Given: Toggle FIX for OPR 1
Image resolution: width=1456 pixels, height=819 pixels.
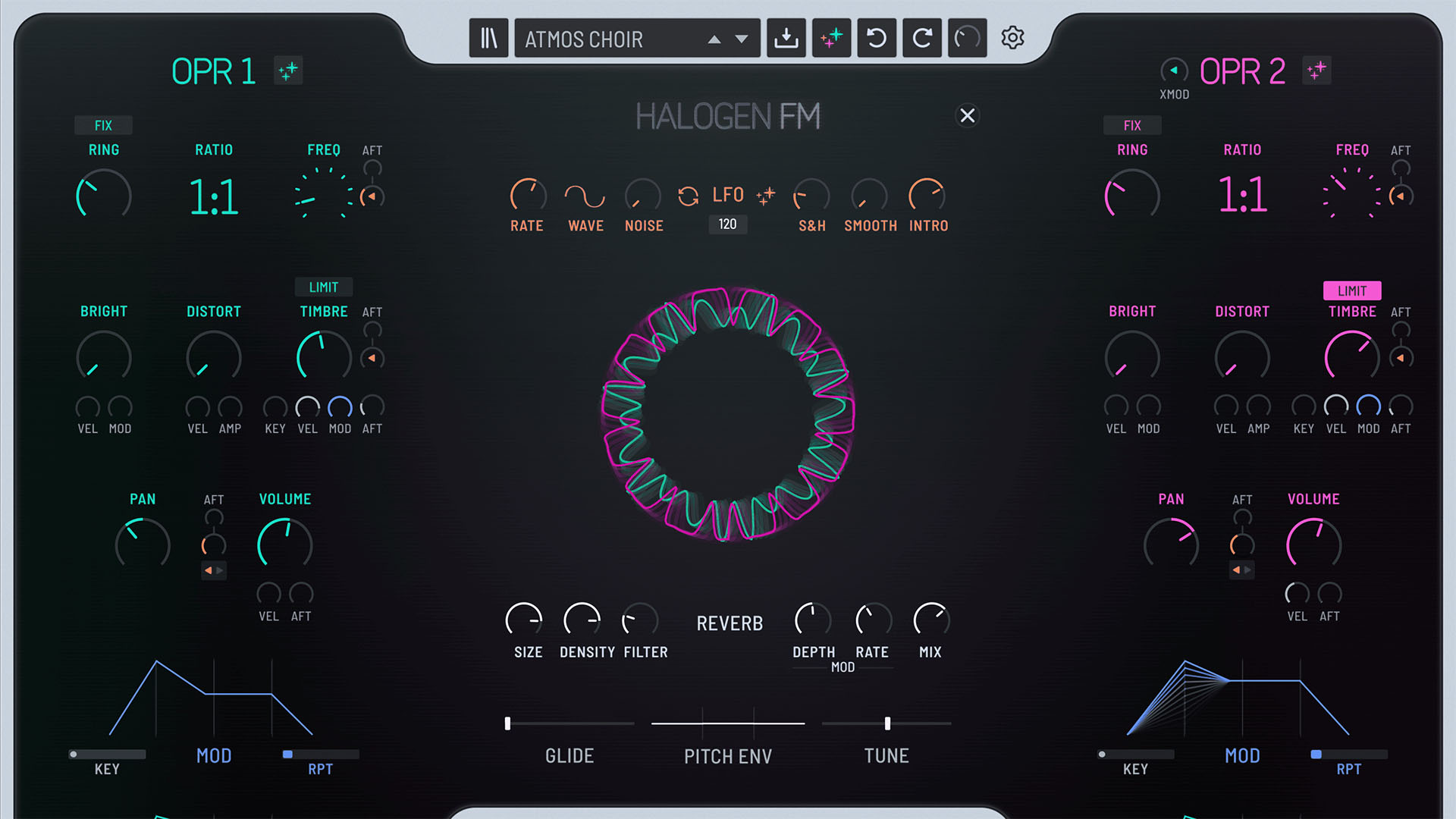Looking at the screenshot, I should (x=103, y=125).
